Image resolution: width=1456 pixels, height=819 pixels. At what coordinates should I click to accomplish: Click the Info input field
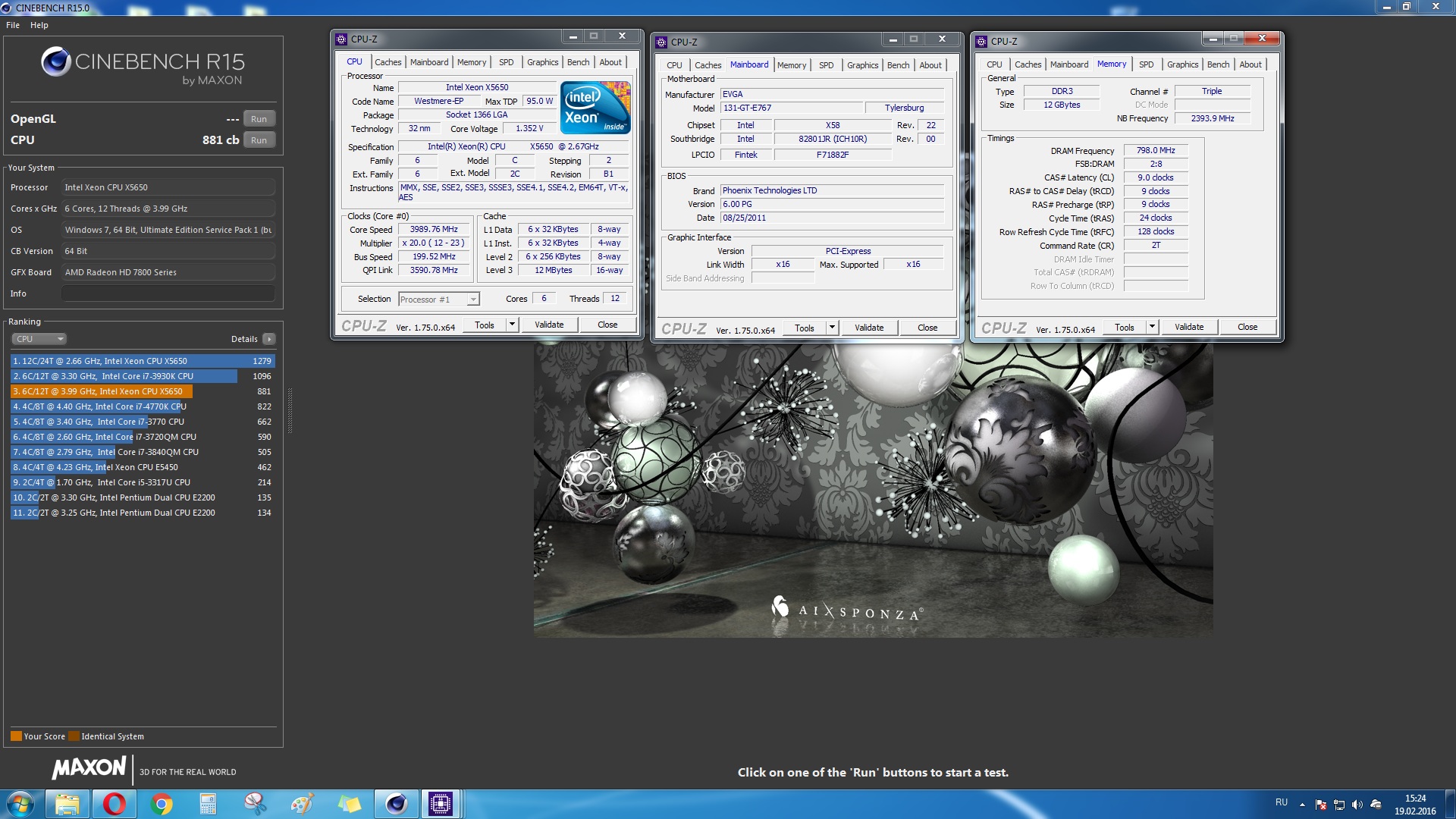click(168, 293)
